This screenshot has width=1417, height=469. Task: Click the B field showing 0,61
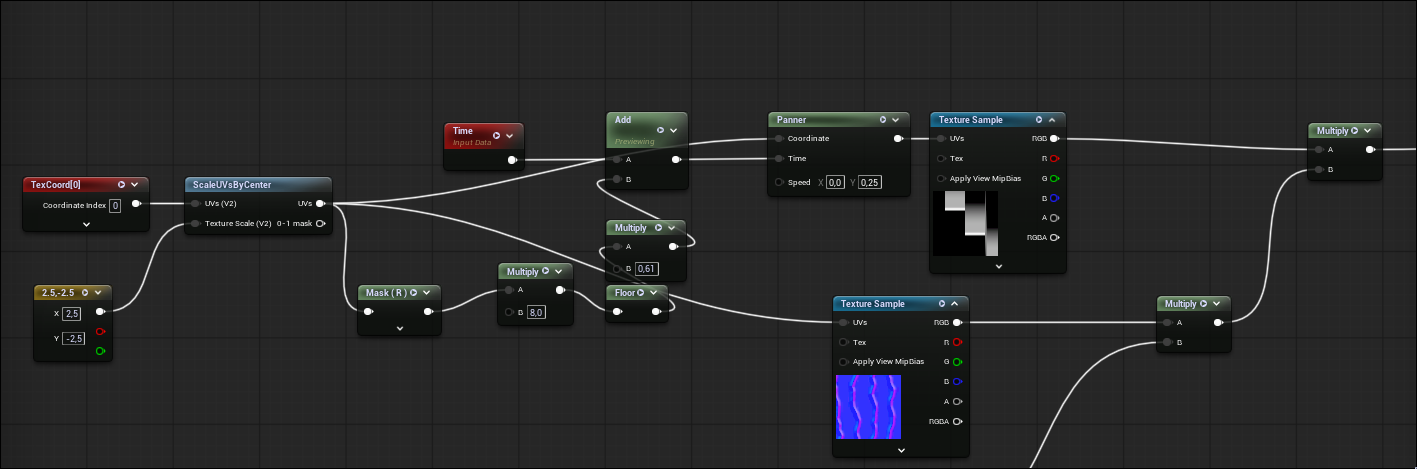click(x=647, y=269)
